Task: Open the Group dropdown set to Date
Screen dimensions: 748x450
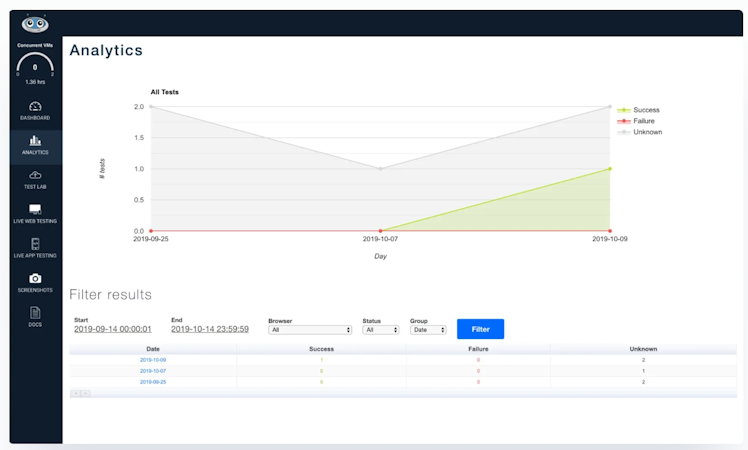Action: click(x=428, y=330)
